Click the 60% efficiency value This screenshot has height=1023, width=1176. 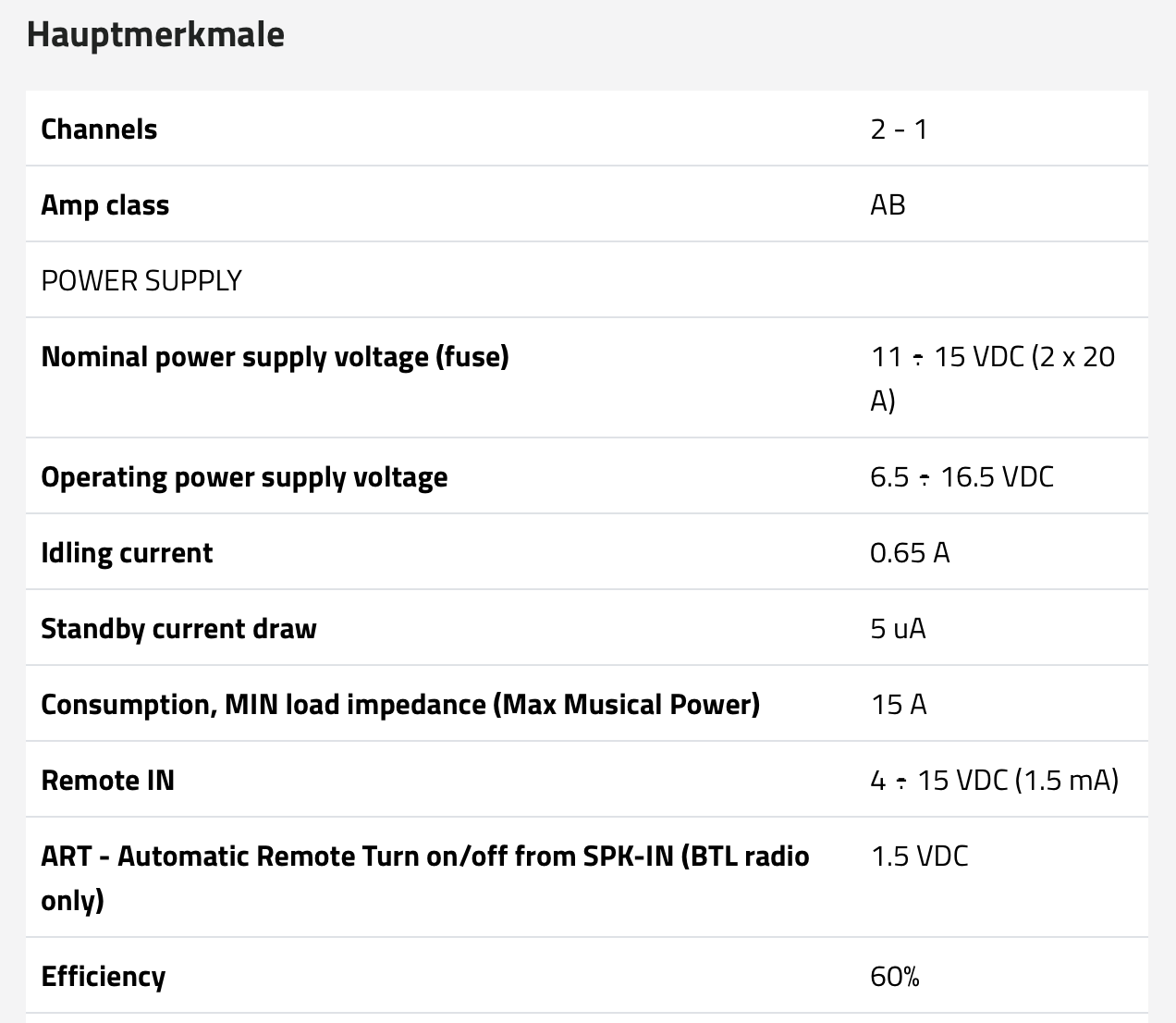pyautogui.click(x=895, y=976)
